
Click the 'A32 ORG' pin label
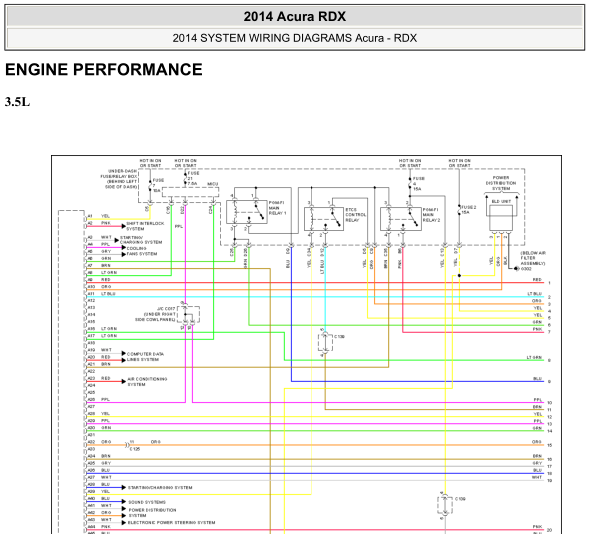pos(99,442)
